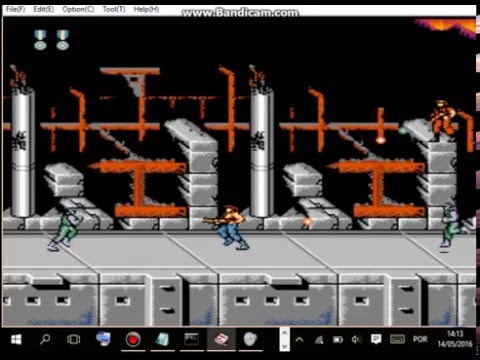Open the Wi-Fi network tray icon
Viewport: 480px width, 360px height.
coord(319,340)
